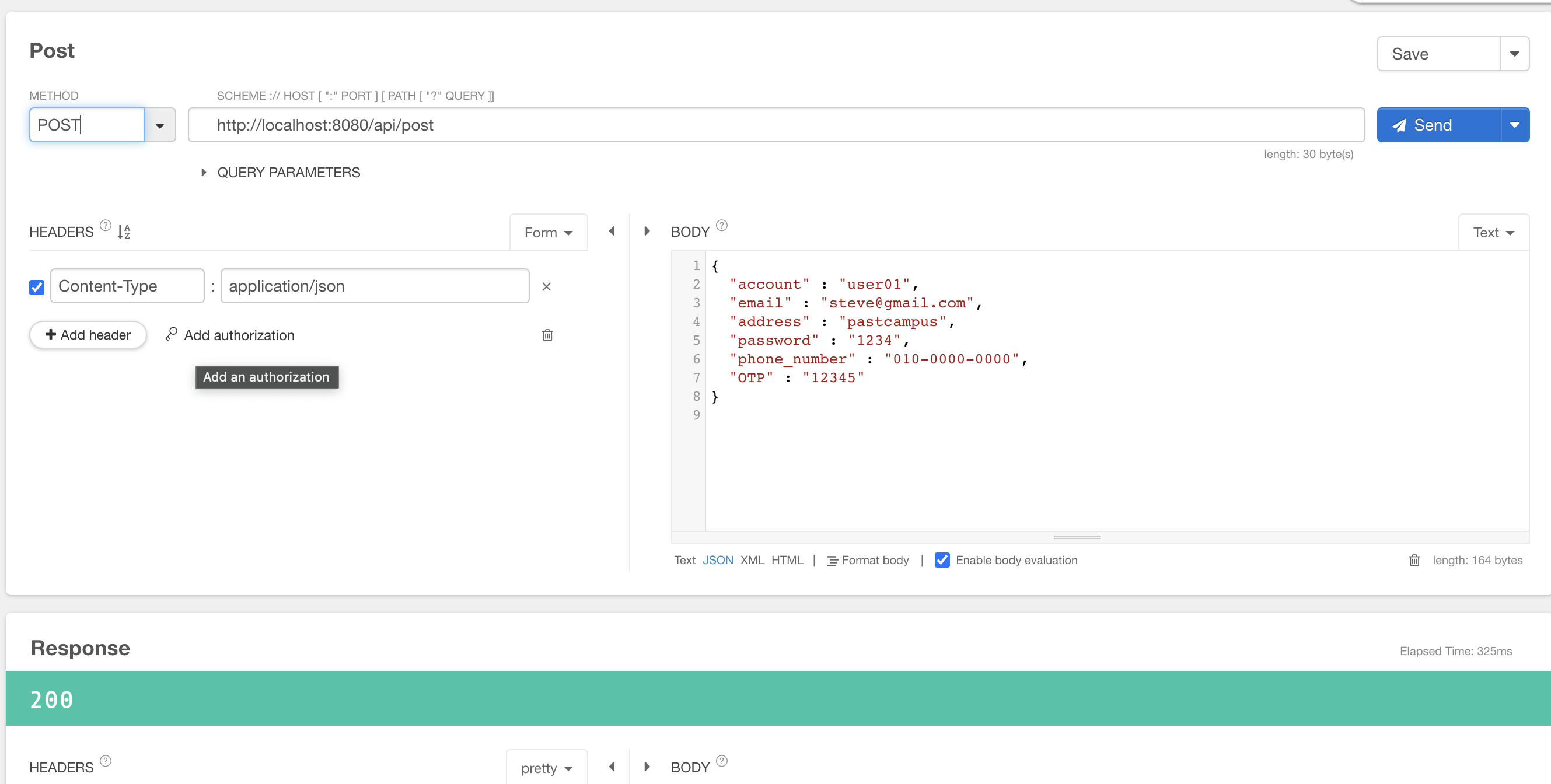This screenshot has width=1551, height=784.
Task: Click into the request URL field
Action: pos(775,125)
